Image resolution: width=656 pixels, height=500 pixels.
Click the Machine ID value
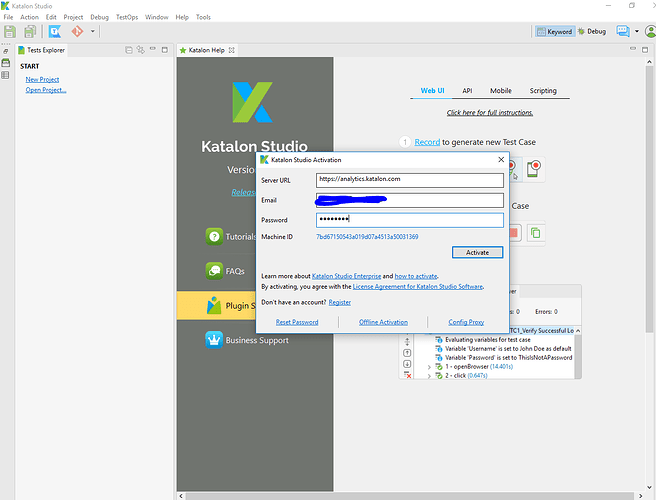tap(367, 237)
